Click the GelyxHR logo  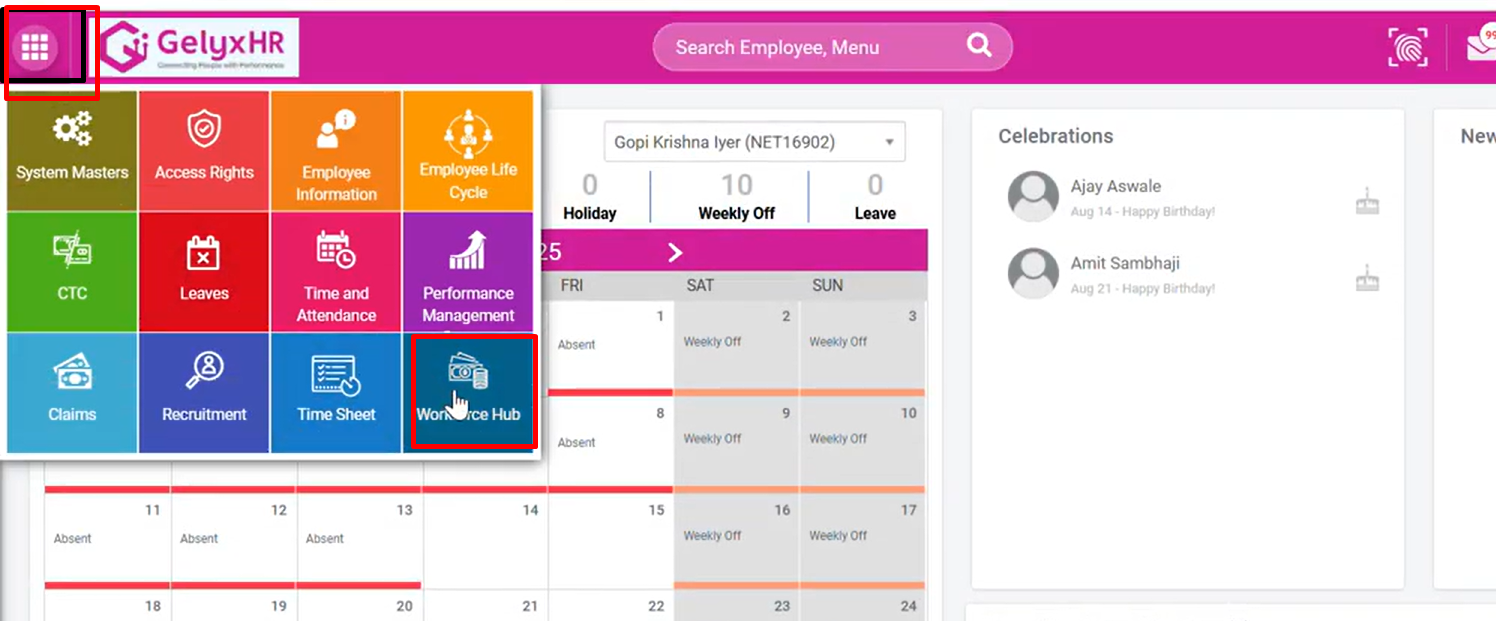pyautogui.click(x=200, y=48)
